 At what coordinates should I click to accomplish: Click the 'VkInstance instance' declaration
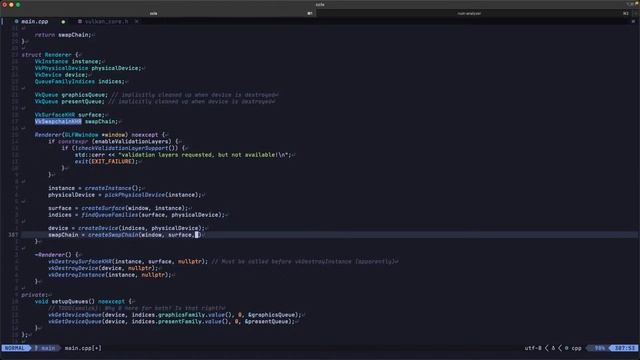coord(68,61)
